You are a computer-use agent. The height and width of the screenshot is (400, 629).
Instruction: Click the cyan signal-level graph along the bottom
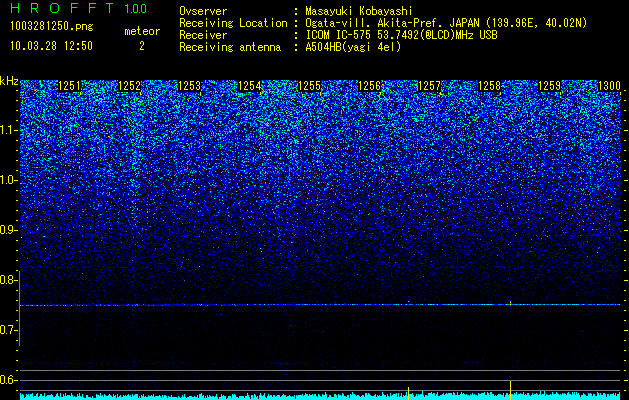click(x=320, y=396)
